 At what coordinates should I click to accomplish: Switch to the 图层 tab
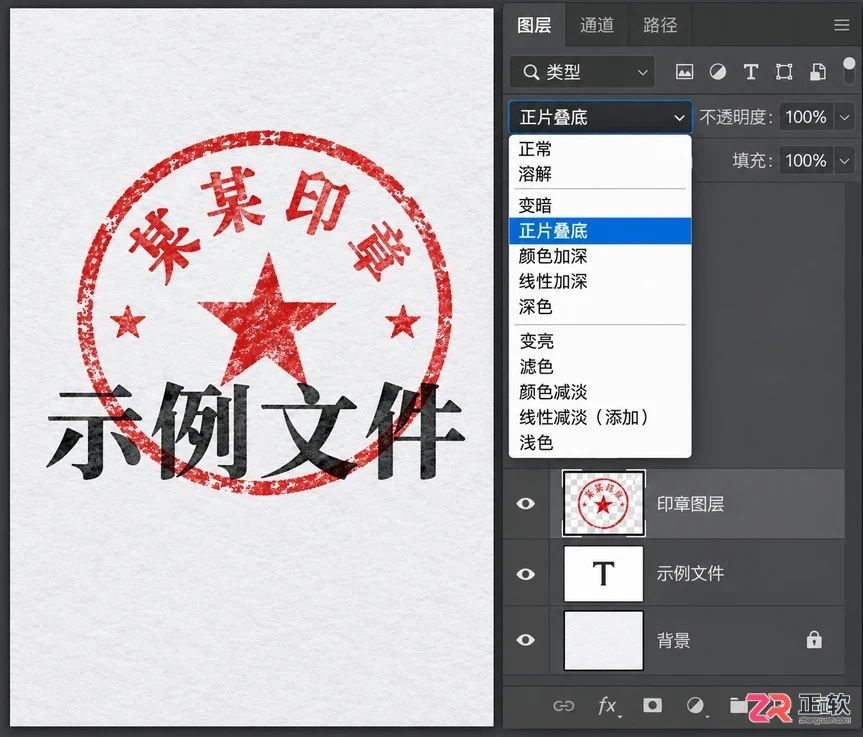[x=533, y=25]
